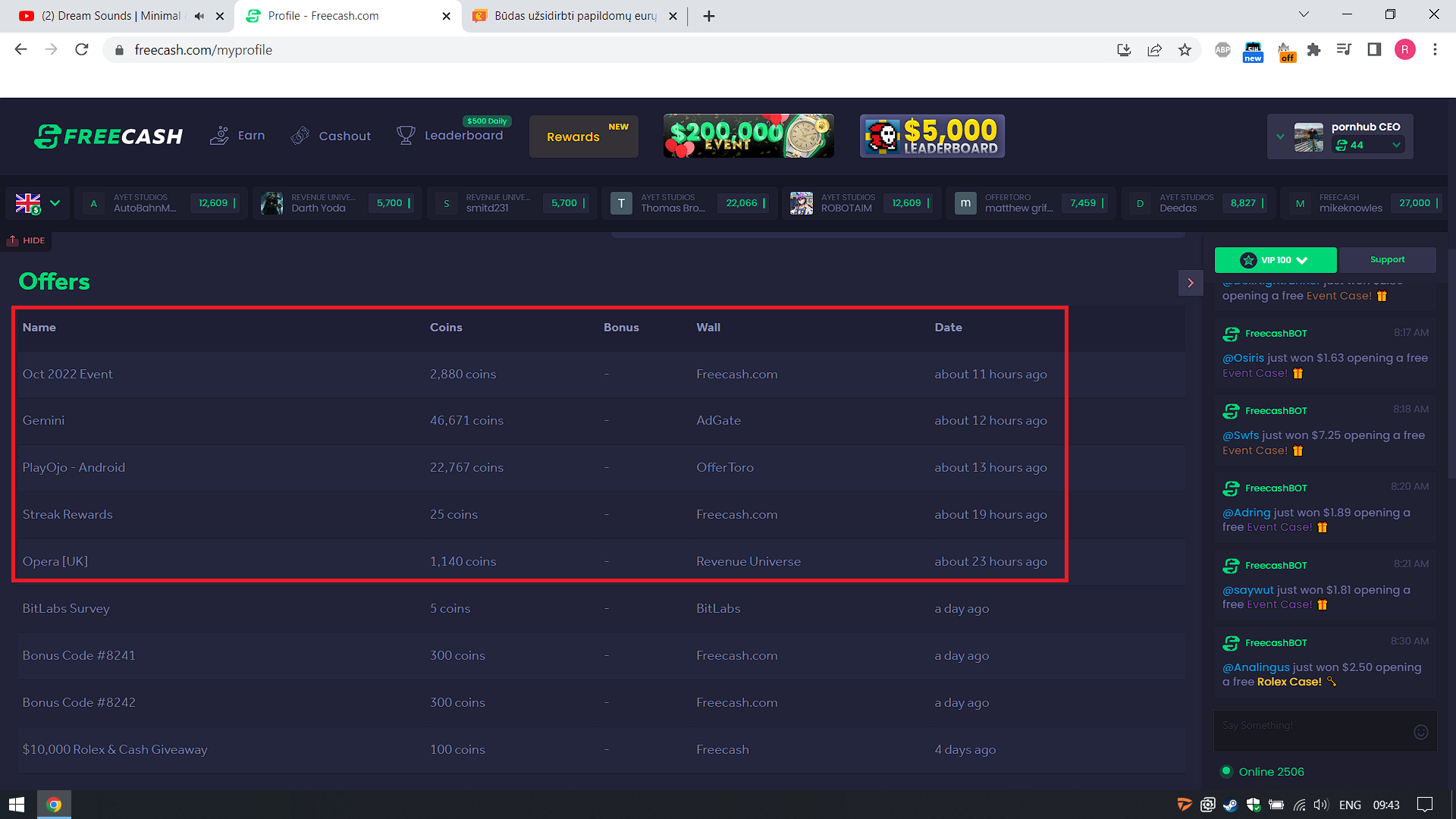1456x819 pixels.
Task: Click the install app icon in address bar
Action: tap(1124, 50)
